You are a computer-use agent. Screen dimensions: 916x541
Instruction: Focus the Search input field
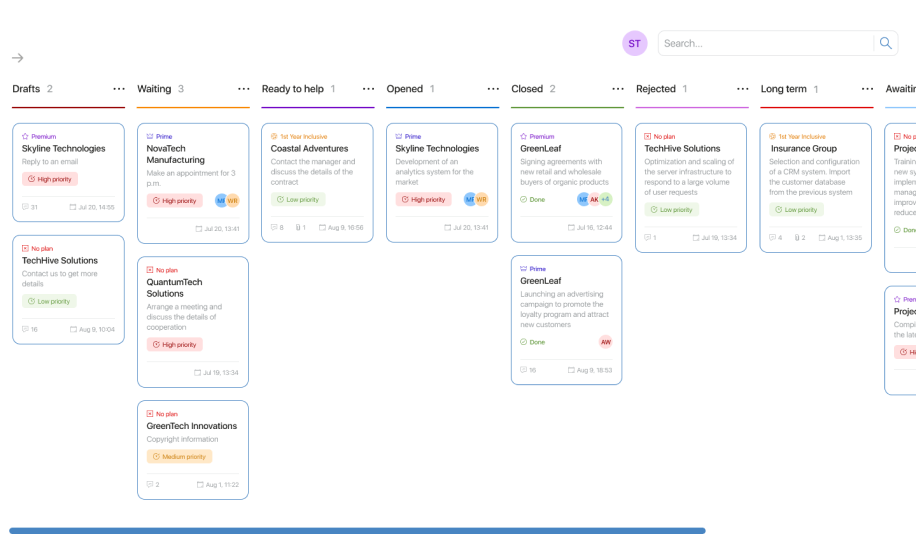pos(765,43)
